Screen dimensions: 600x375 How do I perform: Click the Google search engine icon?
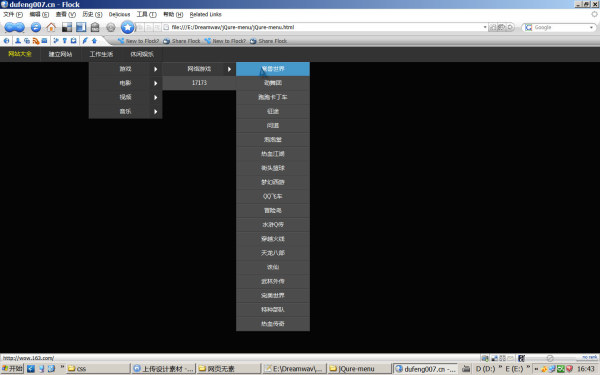click(528, 27)
